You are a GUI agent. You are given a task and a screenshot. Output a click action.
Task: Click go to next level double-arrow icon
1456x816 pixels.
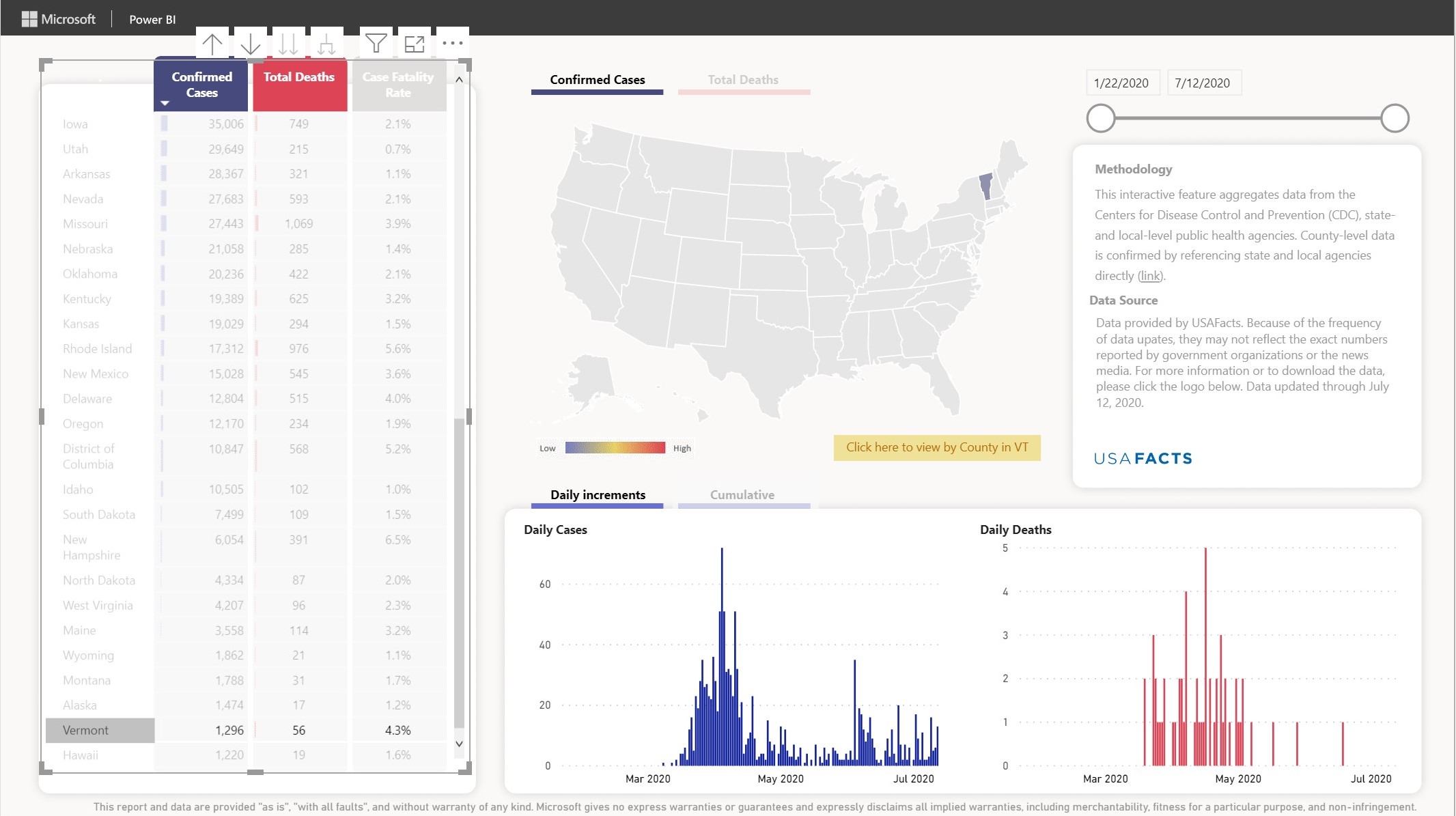click(289, 44)
